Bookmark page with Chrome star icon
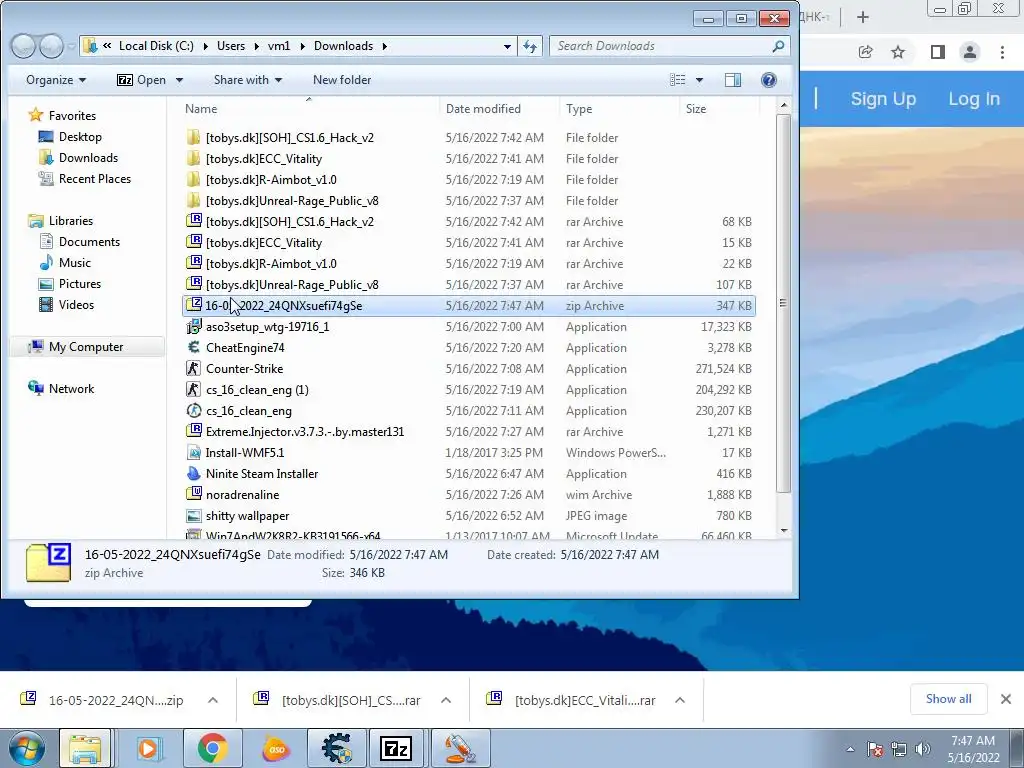The image size is (1024, 768). coord(898,52)
